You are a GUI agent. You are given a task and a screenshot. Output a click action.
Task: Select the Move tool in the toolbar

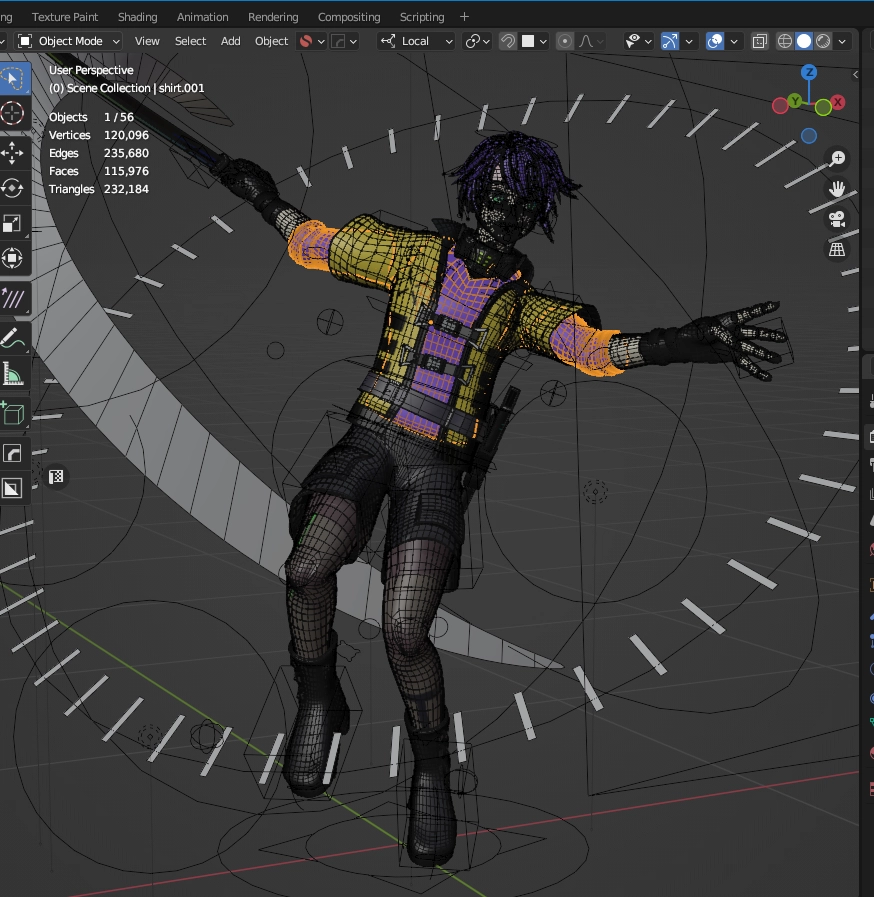point(13,153)
